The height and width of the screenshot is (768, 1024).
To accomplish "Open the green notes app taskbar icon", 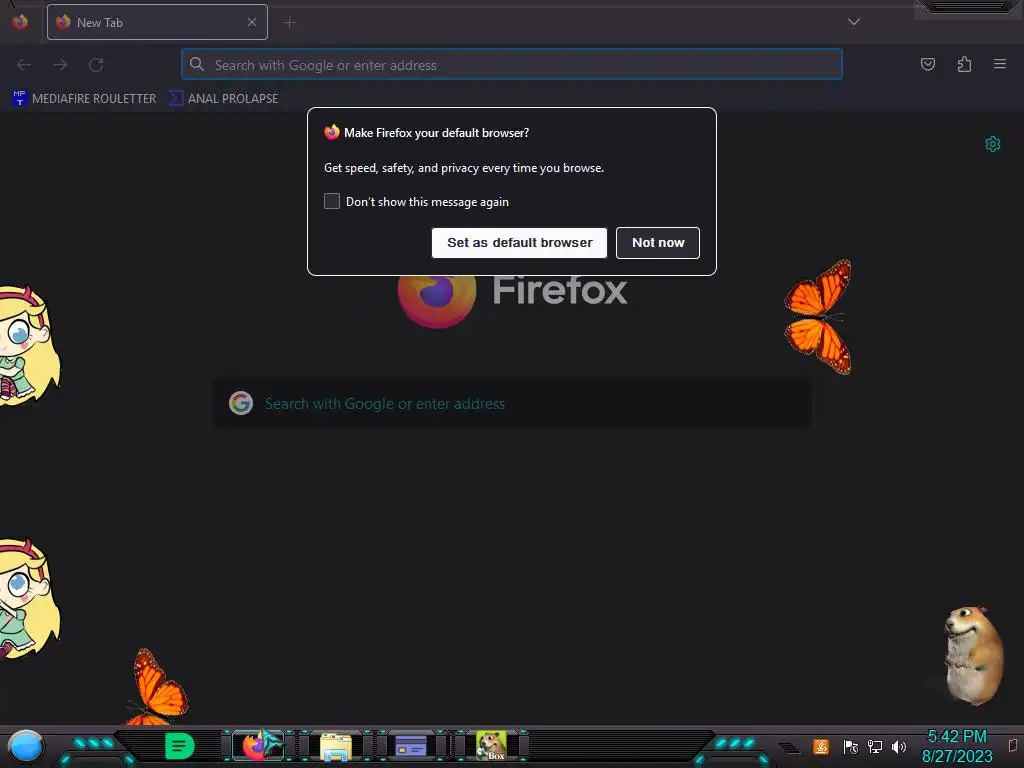I will [x=180, y=746].
